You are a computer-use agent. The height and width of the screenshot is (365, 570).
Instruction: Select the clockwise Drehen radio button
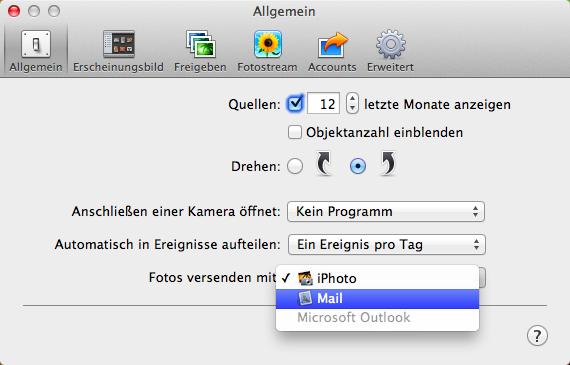358,166
